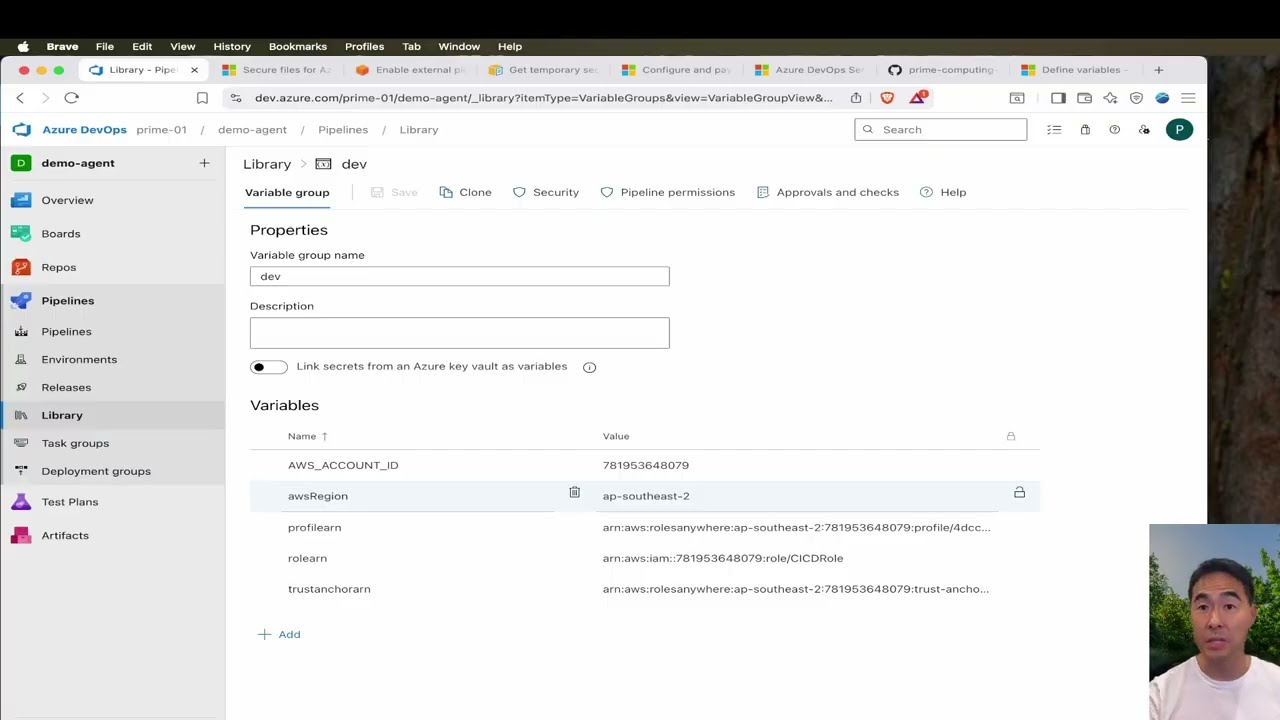Click the ap-southeast-2 value
The image size is (1280, 720).
[x=646, y=496]
